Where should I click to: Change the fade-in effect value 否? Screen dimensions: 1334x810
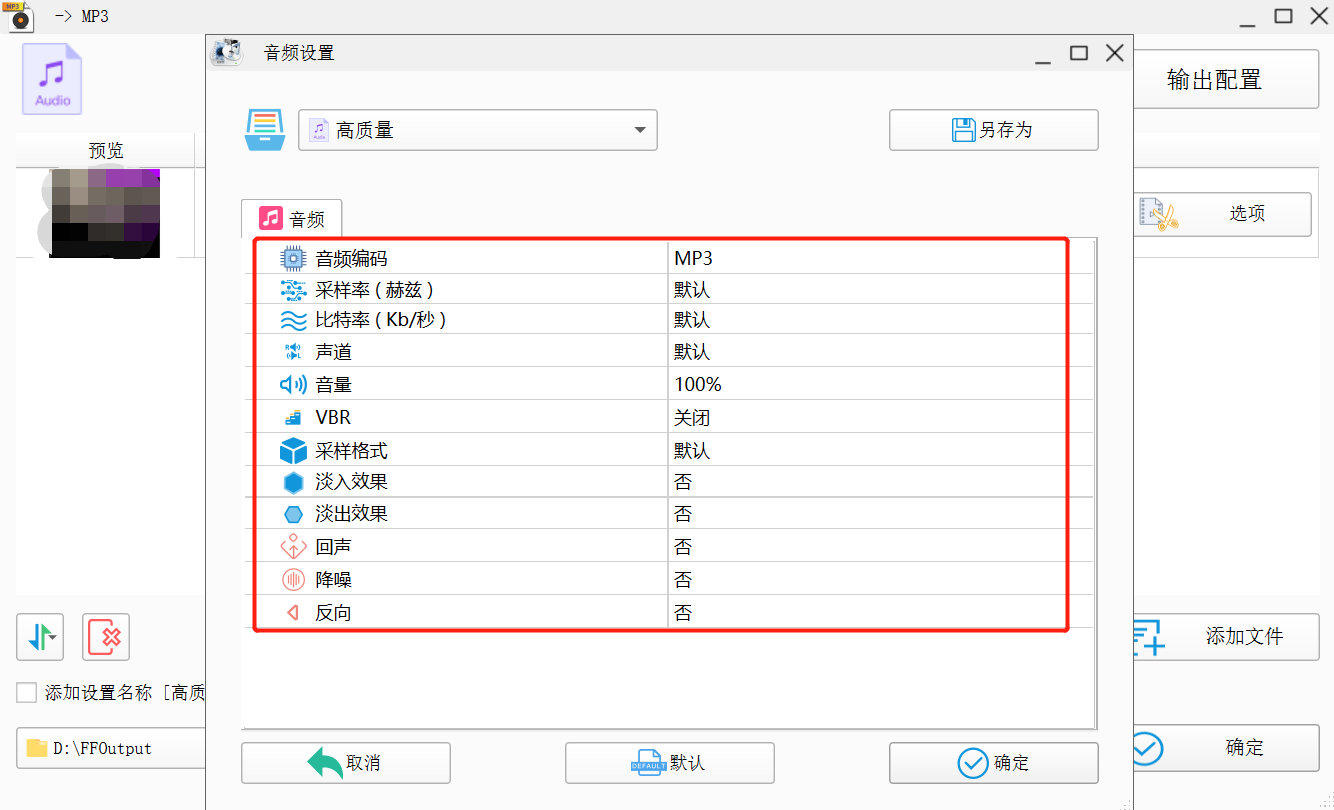[867, 482]
